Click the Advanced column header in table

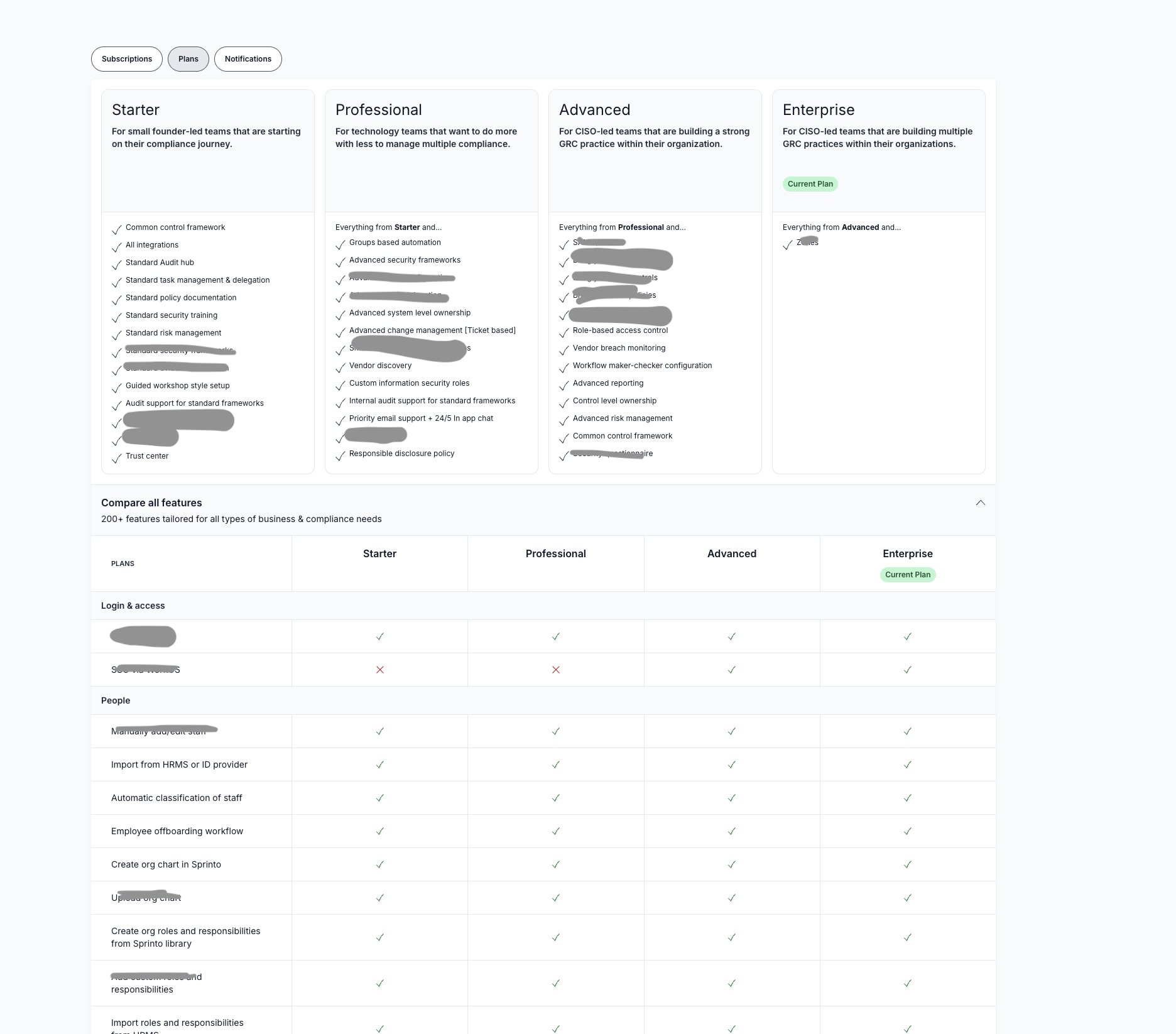click(x=731, y=553)
